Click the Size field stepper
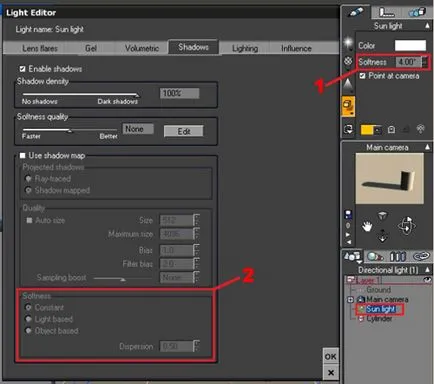 (196, 220)
